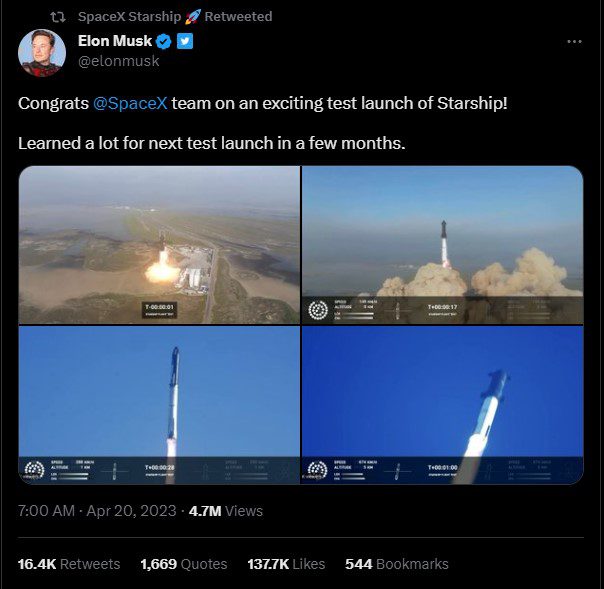Show the 137.7K Likes list

click(286, 564)
